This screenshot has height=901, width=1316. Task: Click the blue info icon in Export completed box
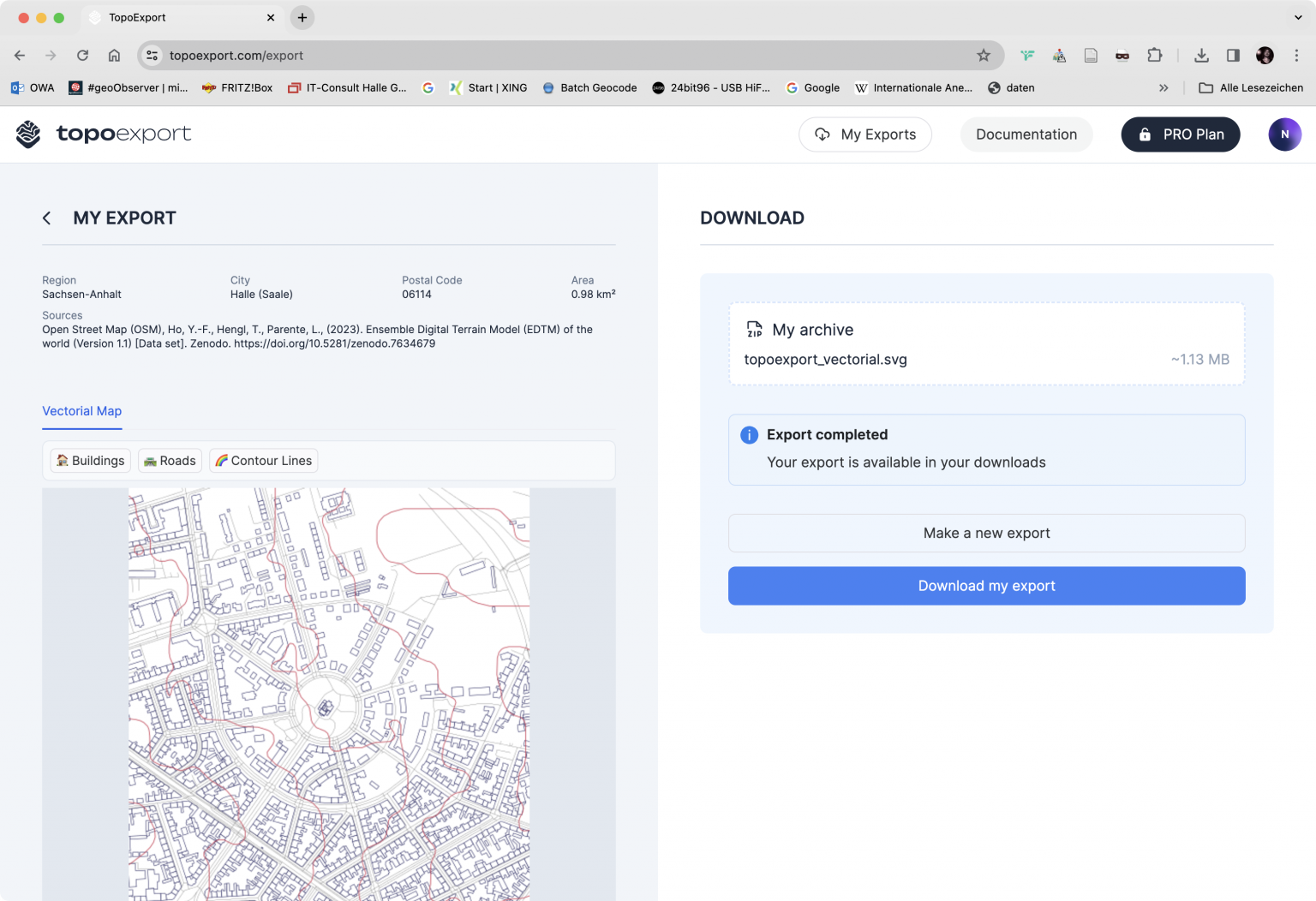(x=748, y=435)
